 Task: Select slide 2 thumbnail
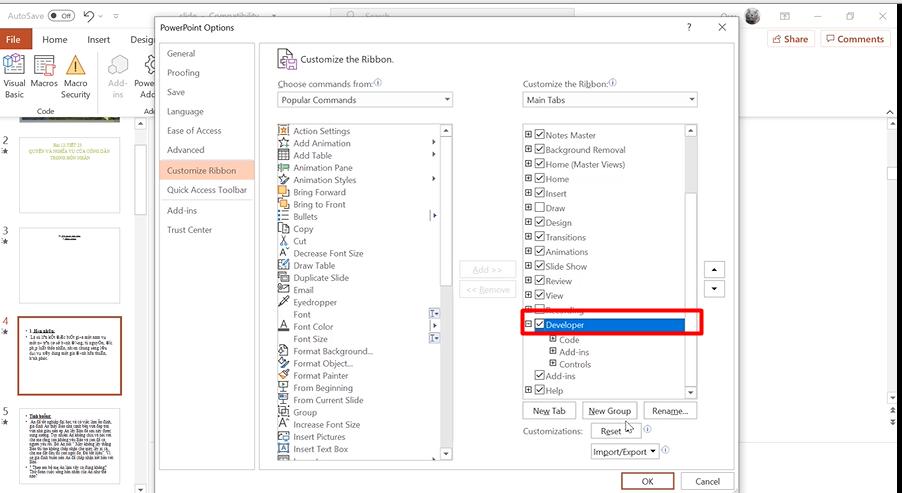(70, 175)
